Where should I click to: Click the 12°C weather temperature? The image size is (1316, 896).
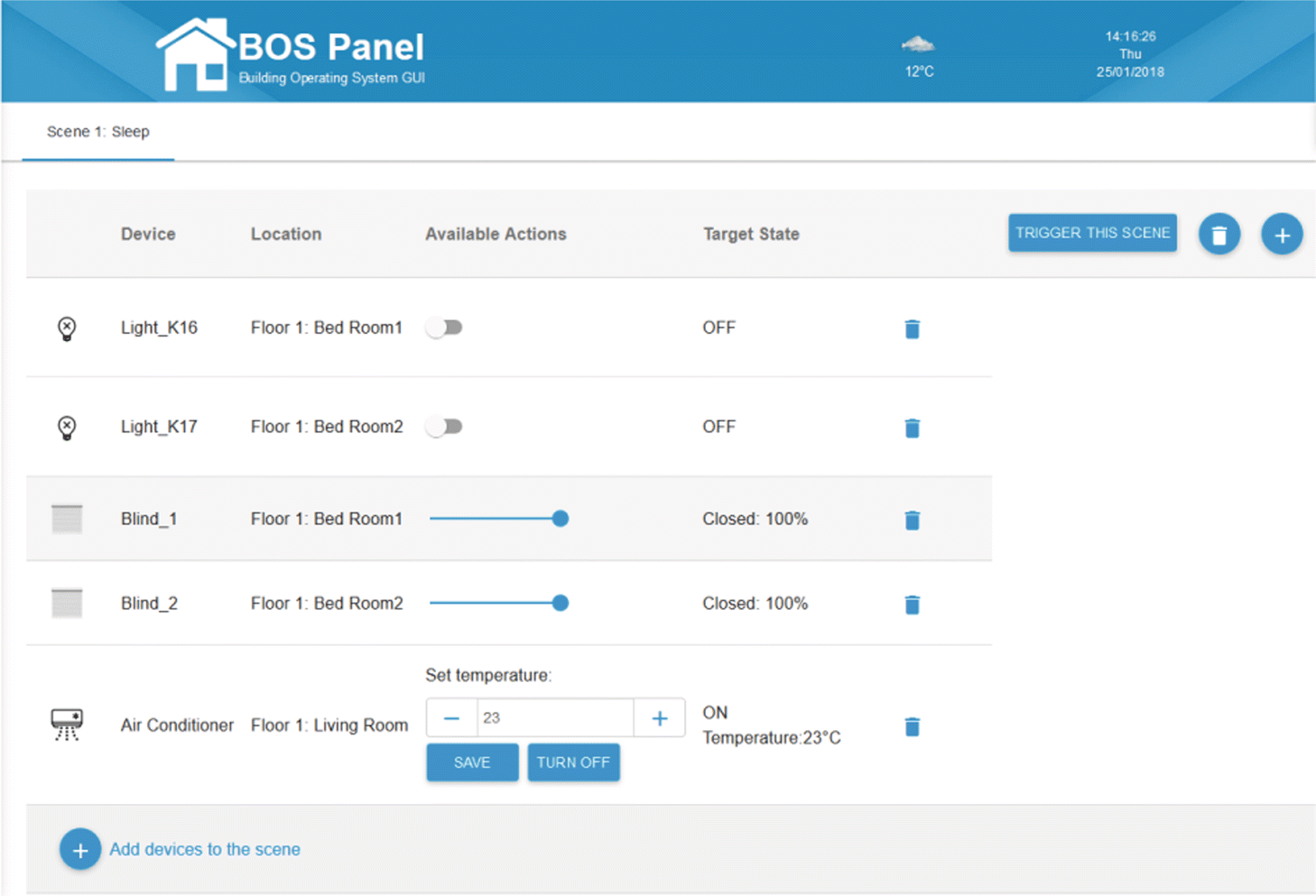coord(919,71)
